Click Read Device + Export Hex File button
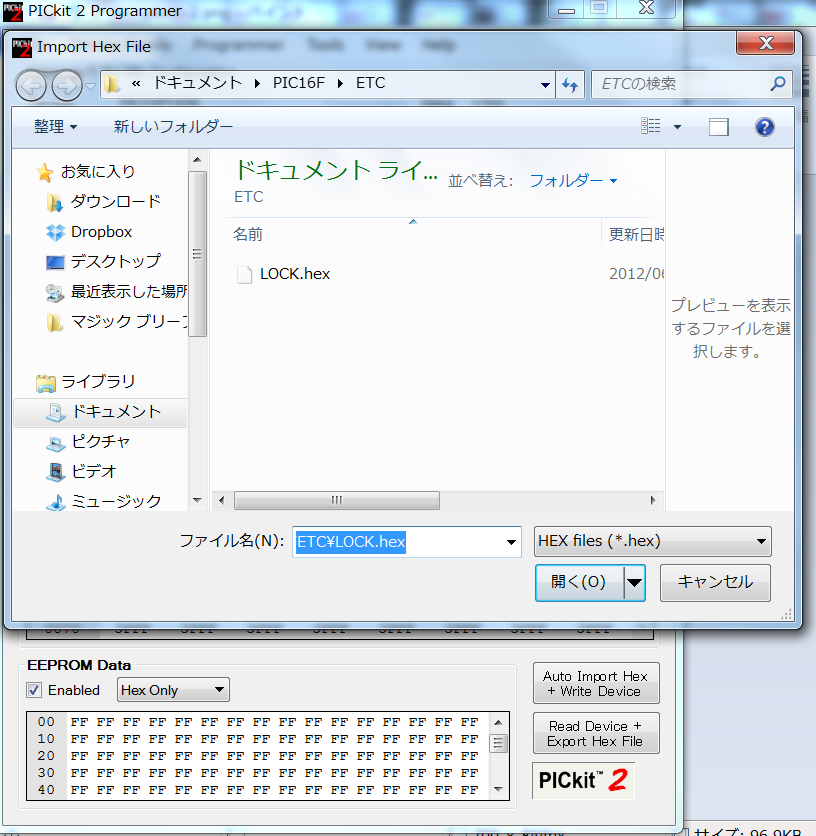The width and height of the screenshot is (816, 836). tap(596, 734)
